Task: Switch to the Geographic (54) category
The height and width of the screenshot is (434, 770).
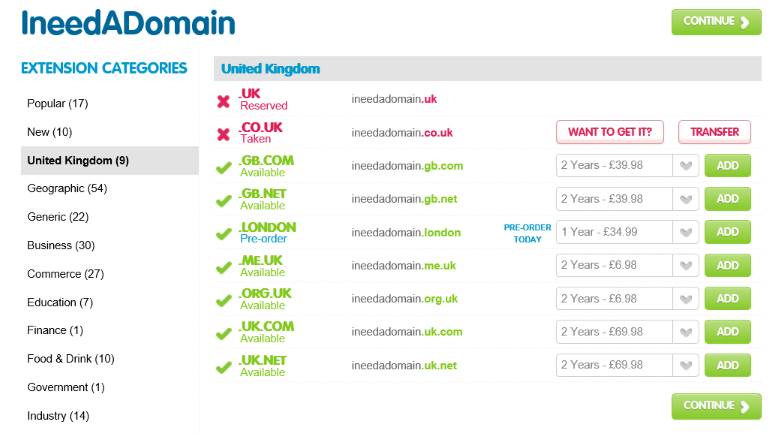Action: (x=67, y=188)
